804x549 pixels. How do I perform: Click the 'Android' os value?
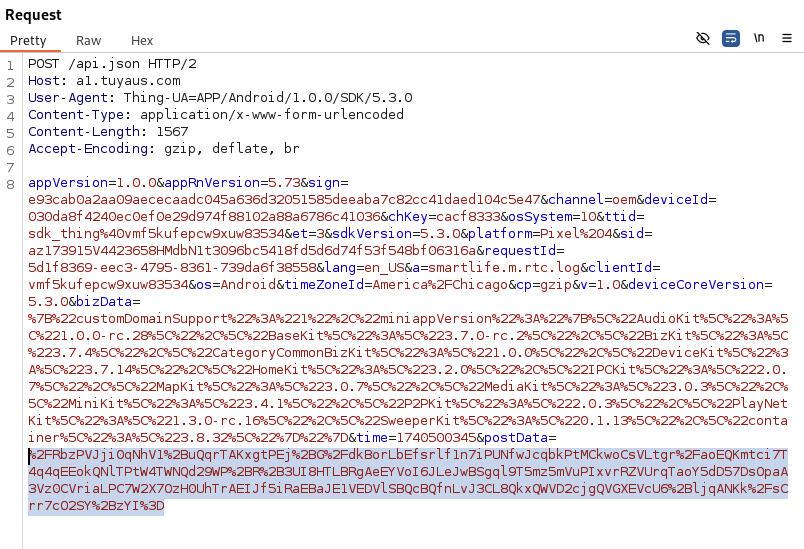coord(248,284)
